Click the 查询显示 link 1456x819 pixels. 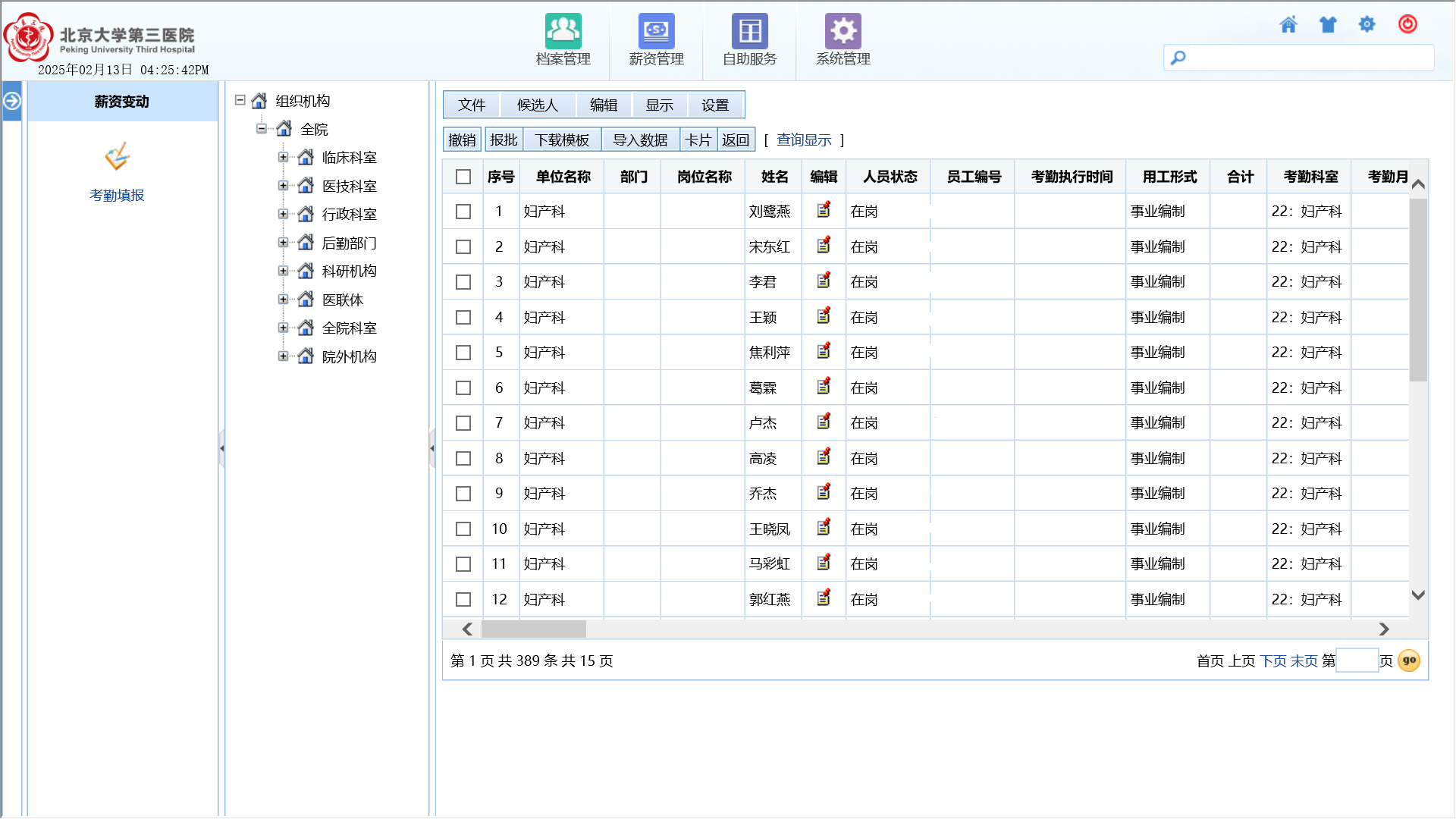coord(804,140)
